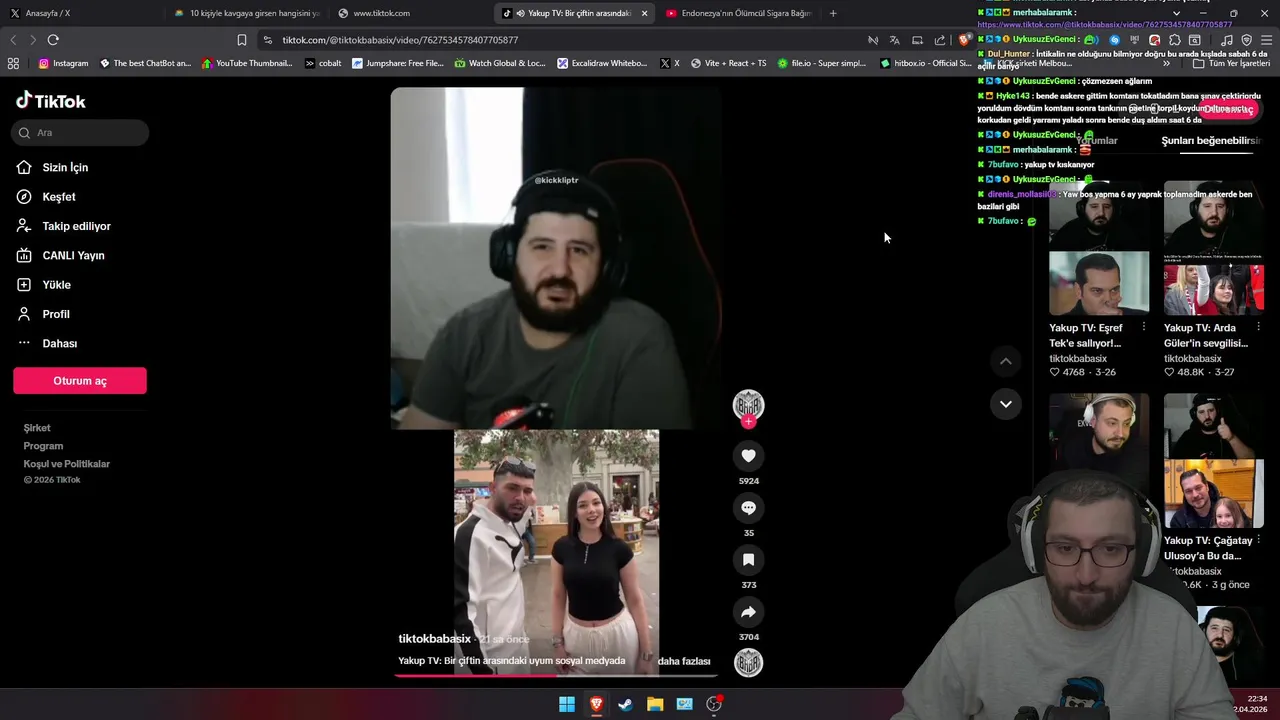
Task: Click the Oturum aç login button
Action: (80, 381)
